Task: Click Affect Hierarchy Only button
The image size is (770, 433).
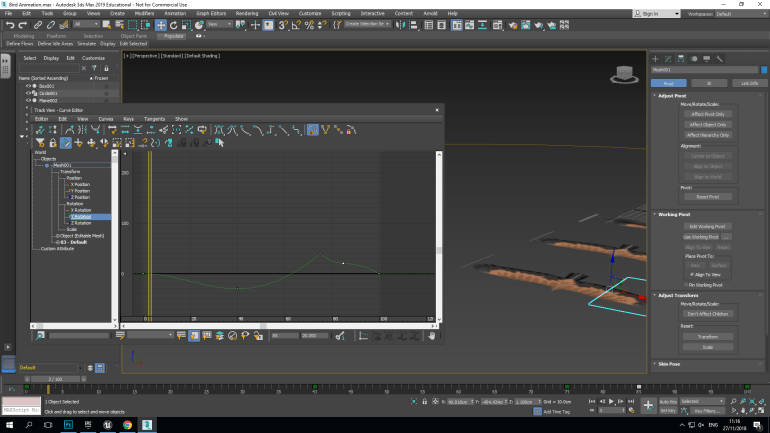Action: 708,135
